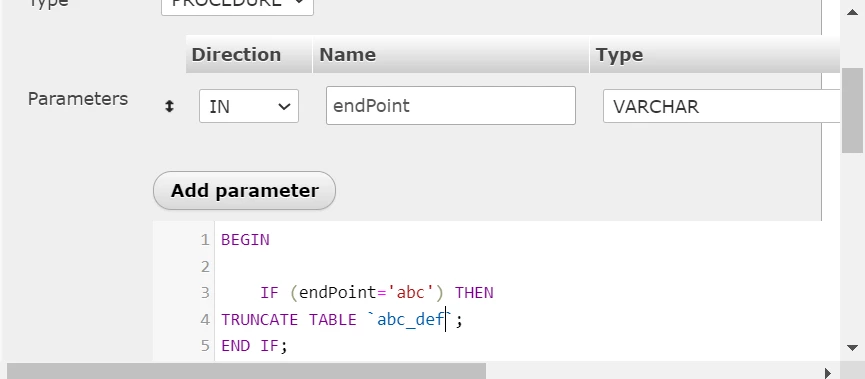The width and height of the screenshot is (865, 379).
Task: Click the Parameters label
Action: click(78, 99)
